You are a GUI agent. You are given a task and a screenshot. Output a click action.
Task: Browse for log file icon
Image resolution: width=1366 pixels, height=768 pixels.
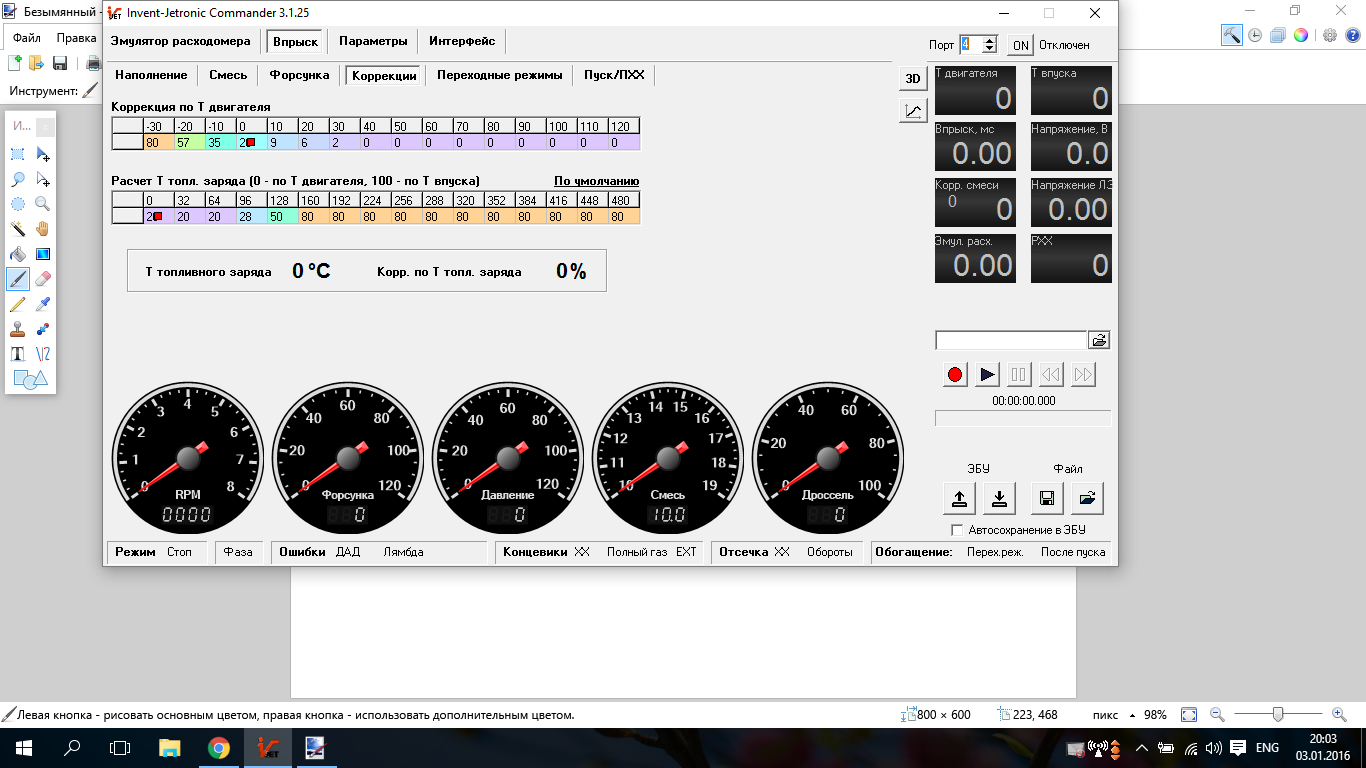[1099, 340]
